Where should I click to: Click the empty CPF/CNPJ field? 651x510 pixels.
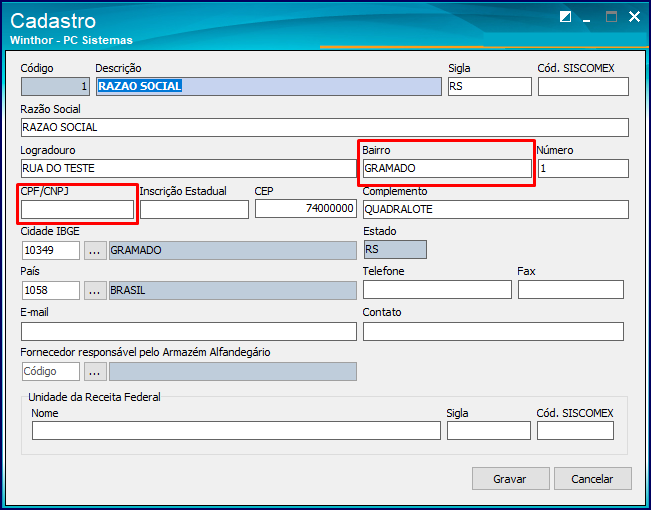77,209
